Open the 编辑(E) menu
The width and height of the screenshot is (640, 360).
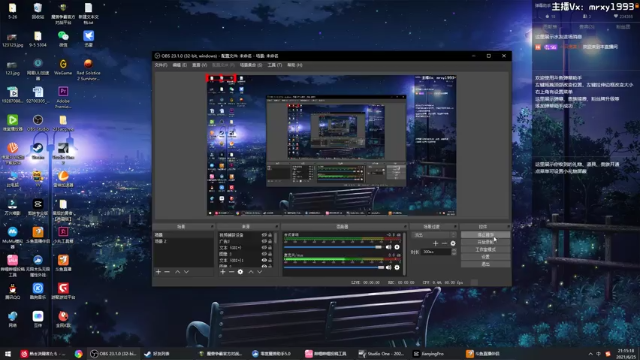(x=180, y=65)
